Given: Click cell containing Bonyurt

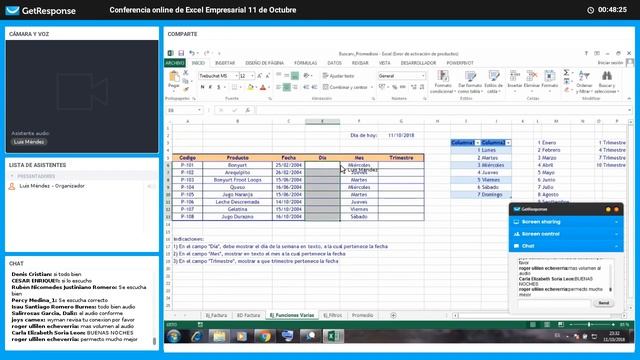Looking at the screenshot, I should coord(238,165).
